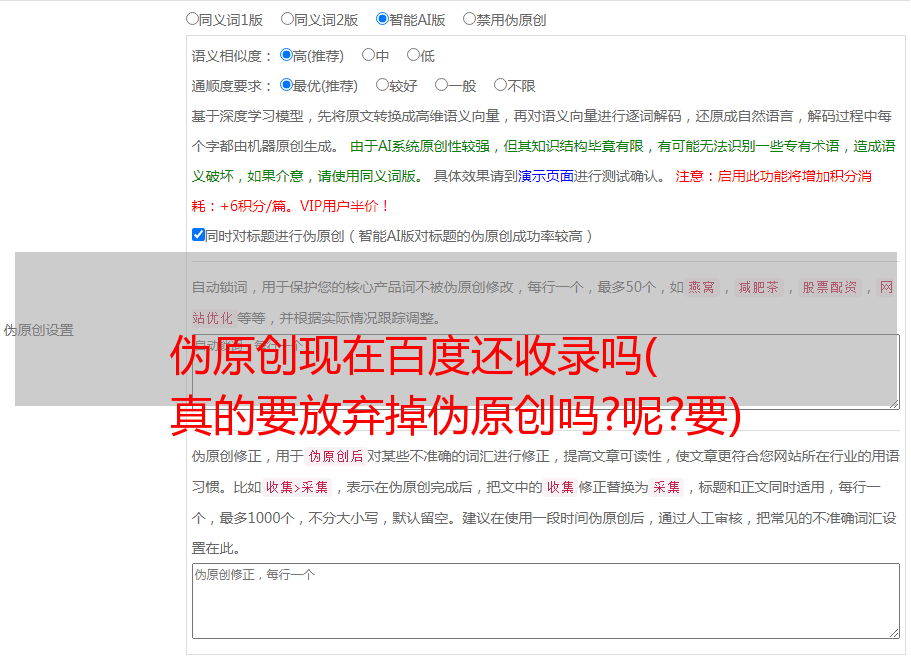911x658 pixels.
Task: Grab resize handle of 伪原创修正 textarea
Action: point(894,633)
